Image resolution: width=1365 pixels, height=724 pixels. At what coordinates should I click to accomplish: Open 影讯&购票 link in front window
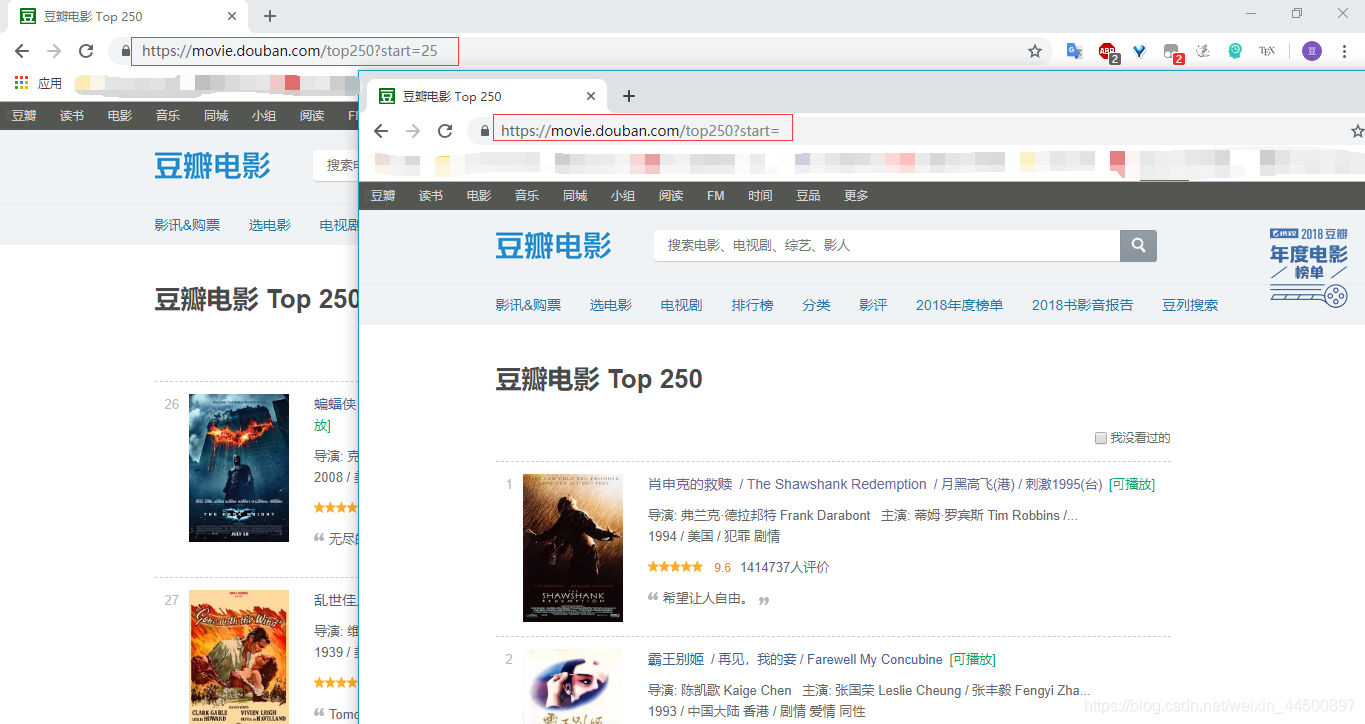coord(528,305)
